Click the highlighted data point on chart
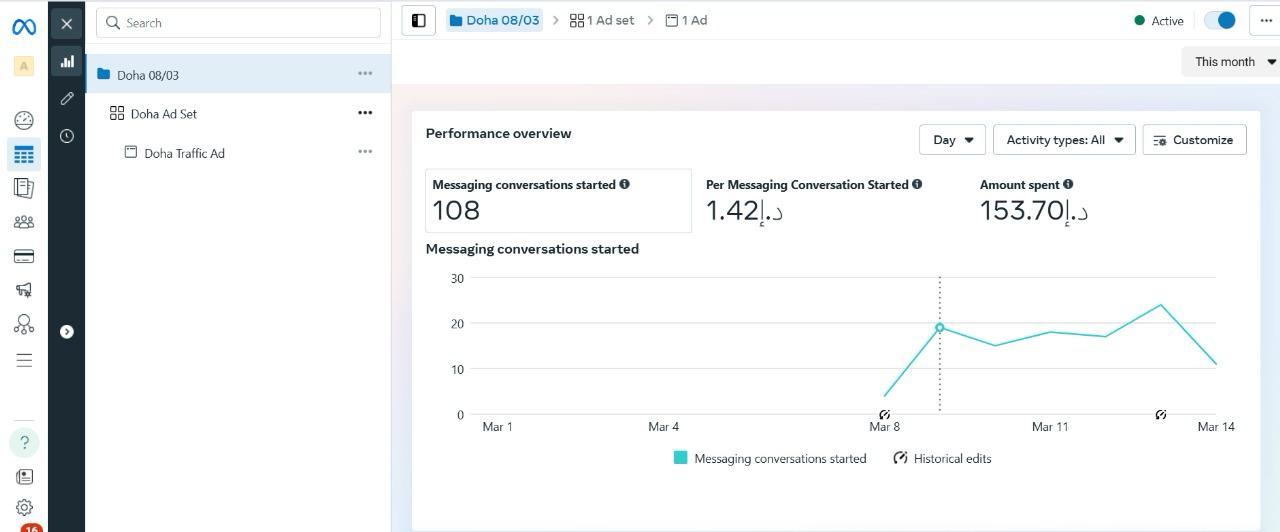The width and height of the screenshot is (1280, 532). pos(939,327)
